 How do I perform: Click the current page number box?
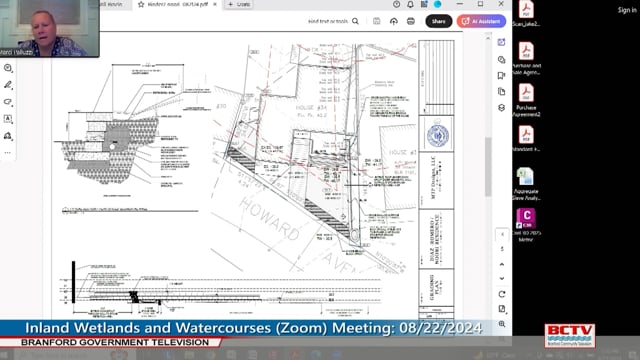click(x=502, y=235)
